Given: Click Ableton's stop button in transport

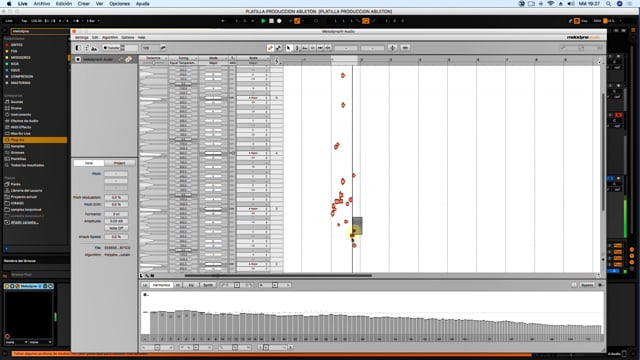Looking at the screenshot, I should click(x=271, y=21).
